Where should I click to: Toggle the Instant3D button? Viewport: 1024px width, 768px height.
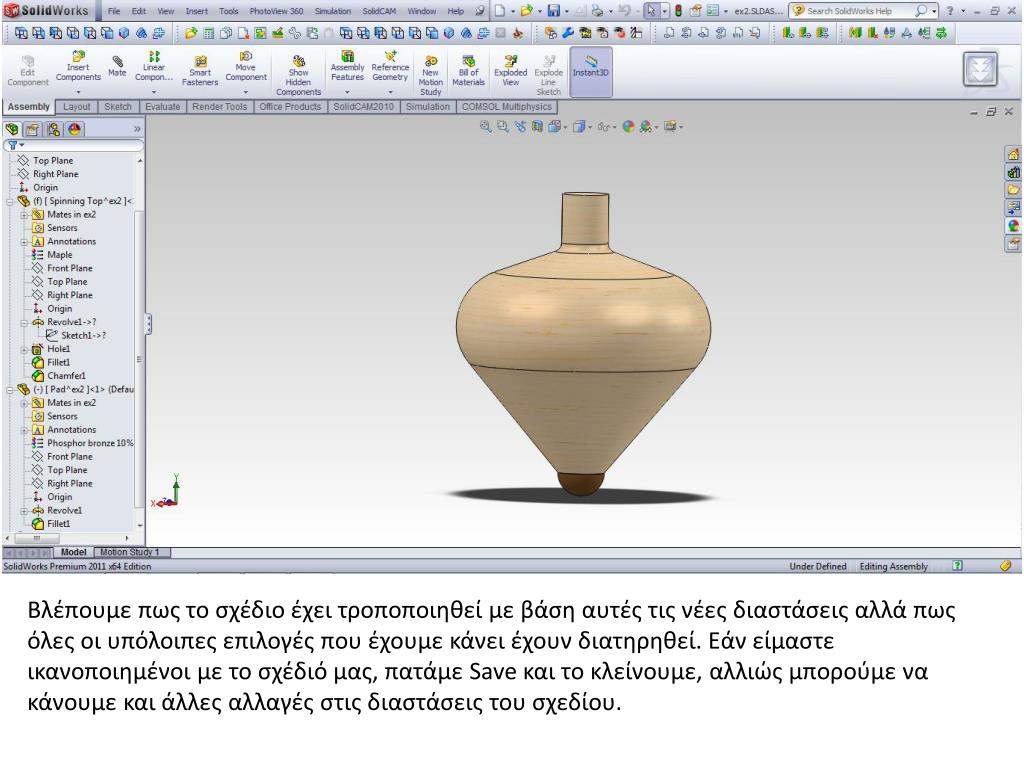coord(591,68)
